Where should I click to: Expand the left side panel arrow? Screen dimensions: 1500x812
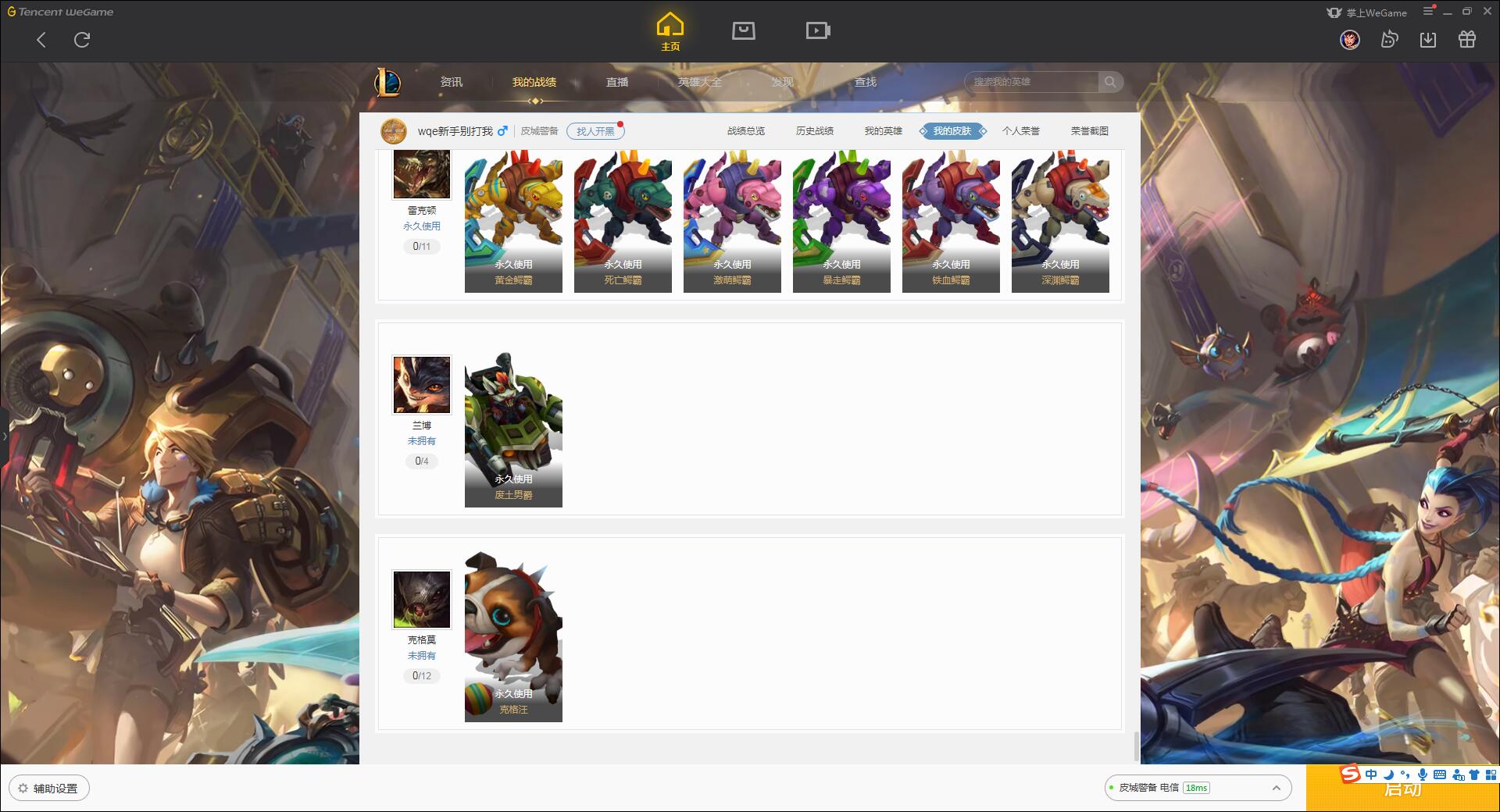click(x=4, y=436)
